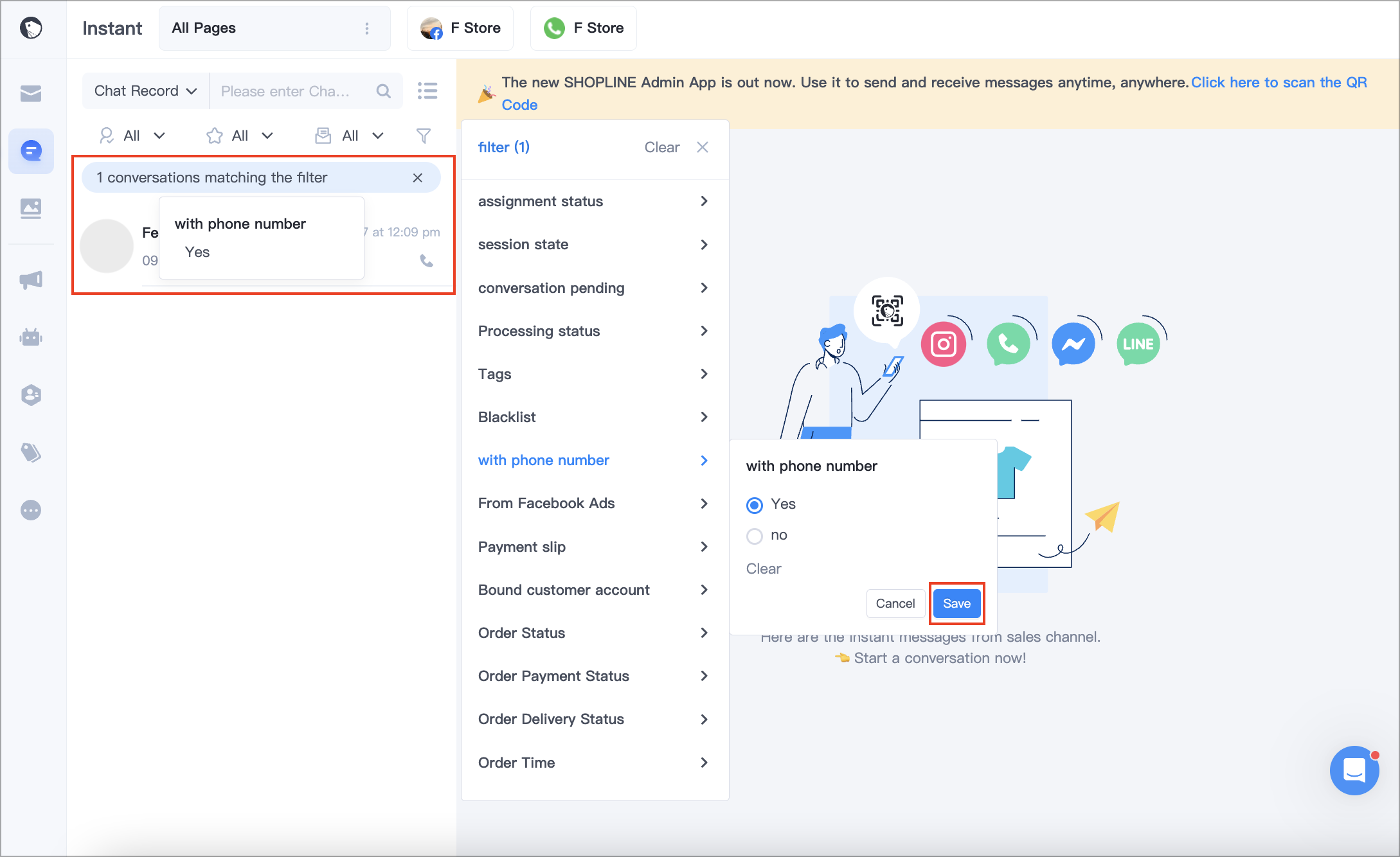Screen dimensions: 1400x857
Task: Open the megaphone broadcast sidebar icon
Action: pos(31,279)
